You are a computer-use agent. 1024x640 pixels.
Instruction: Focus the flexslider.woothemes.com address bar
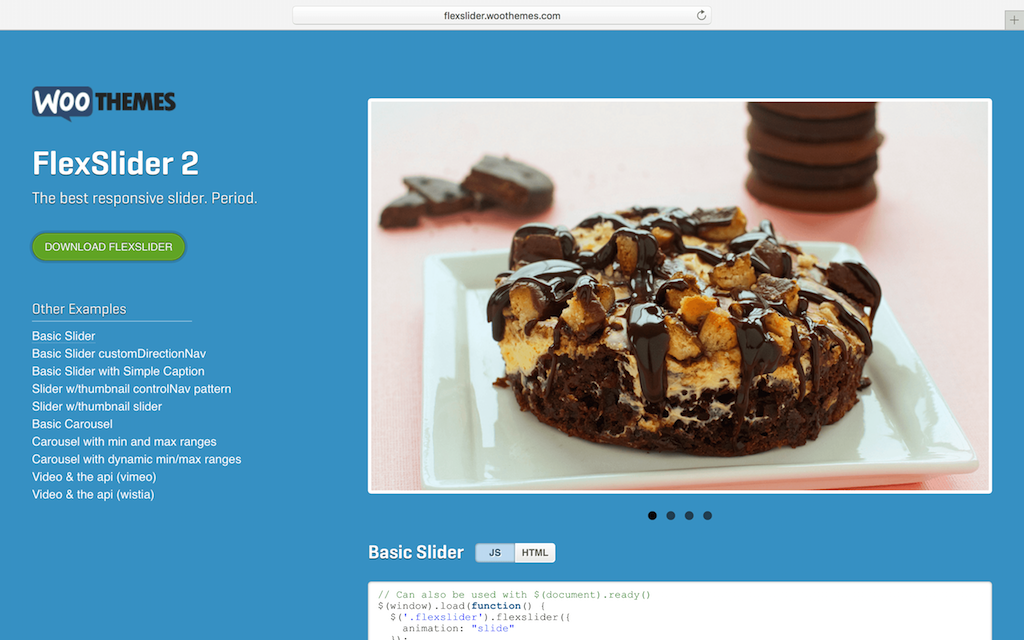click(x=502, y=16)
